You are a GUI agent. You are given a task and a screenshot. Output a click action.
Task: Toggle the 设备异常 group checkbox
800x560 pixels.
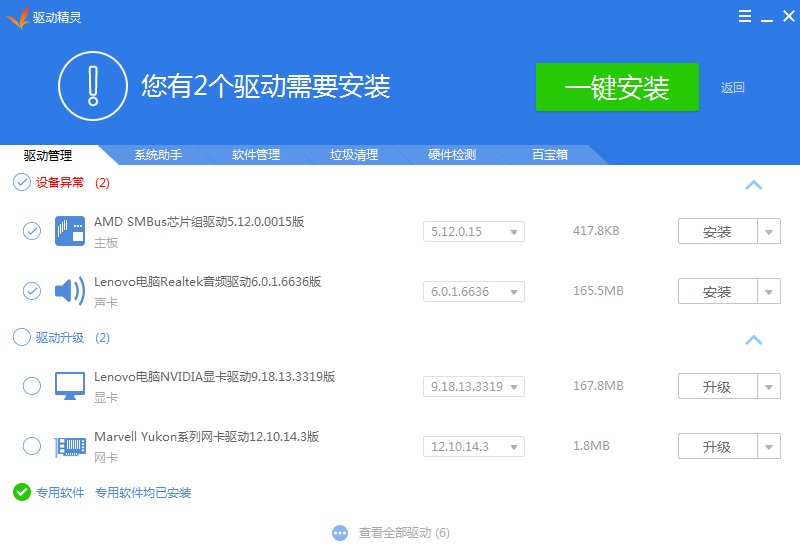point(21,182)
